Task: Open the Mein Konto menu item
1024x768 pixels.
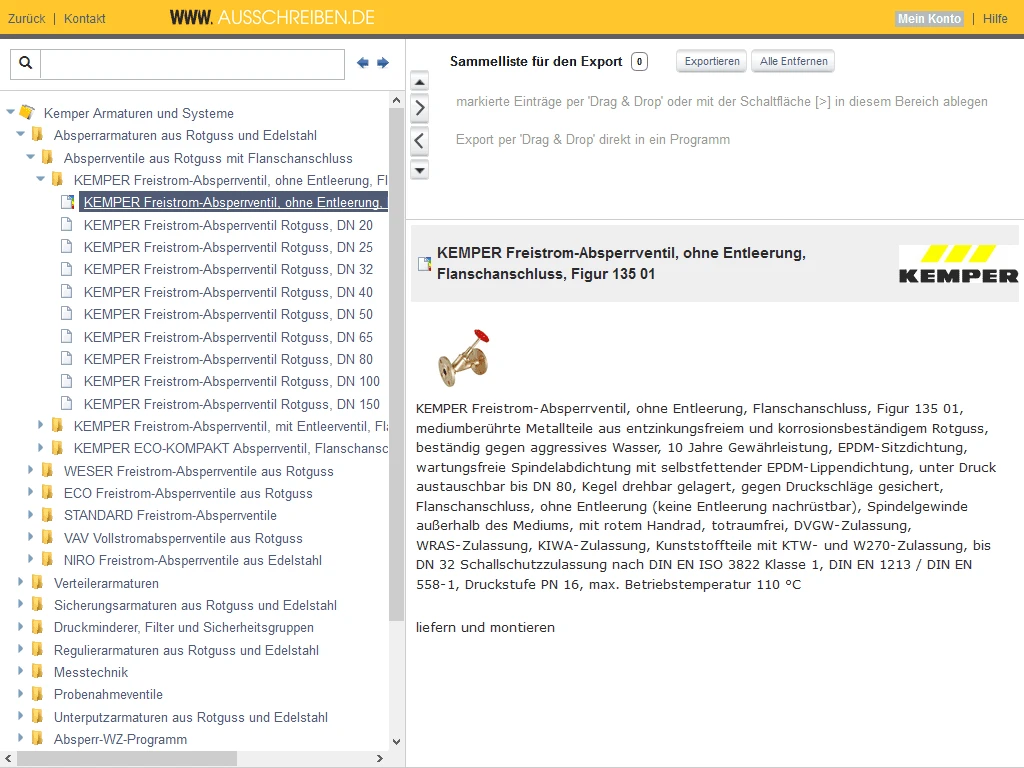Action: [928, 18]
